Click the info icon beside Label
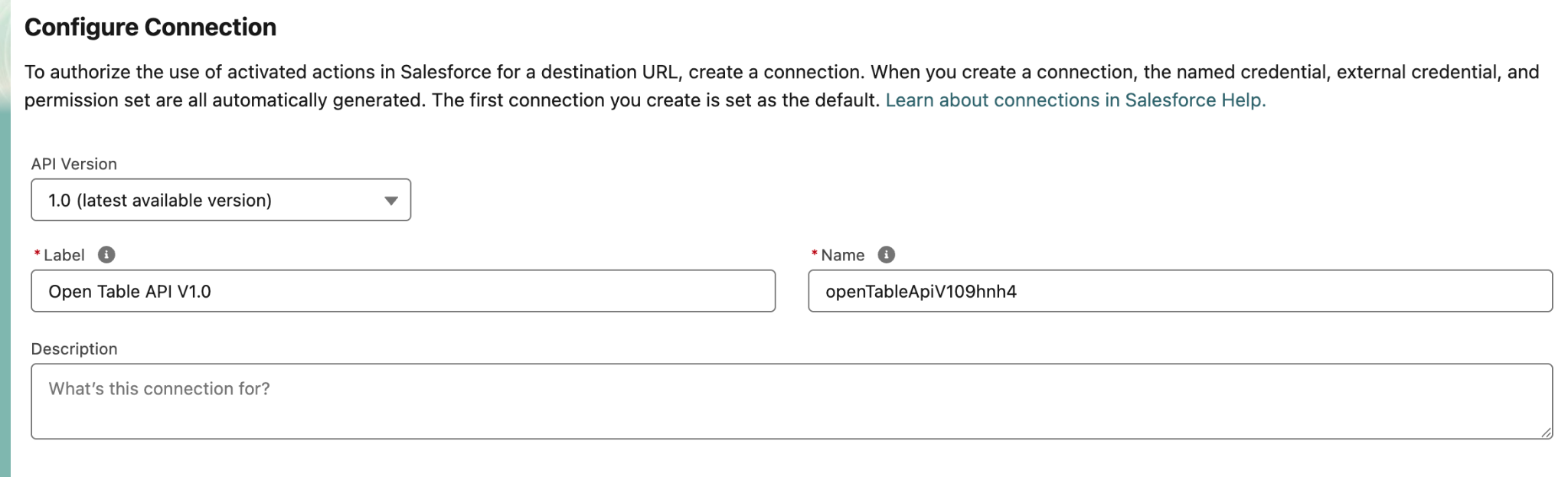This screenshot has height=477, width=1568. [106, 255]
